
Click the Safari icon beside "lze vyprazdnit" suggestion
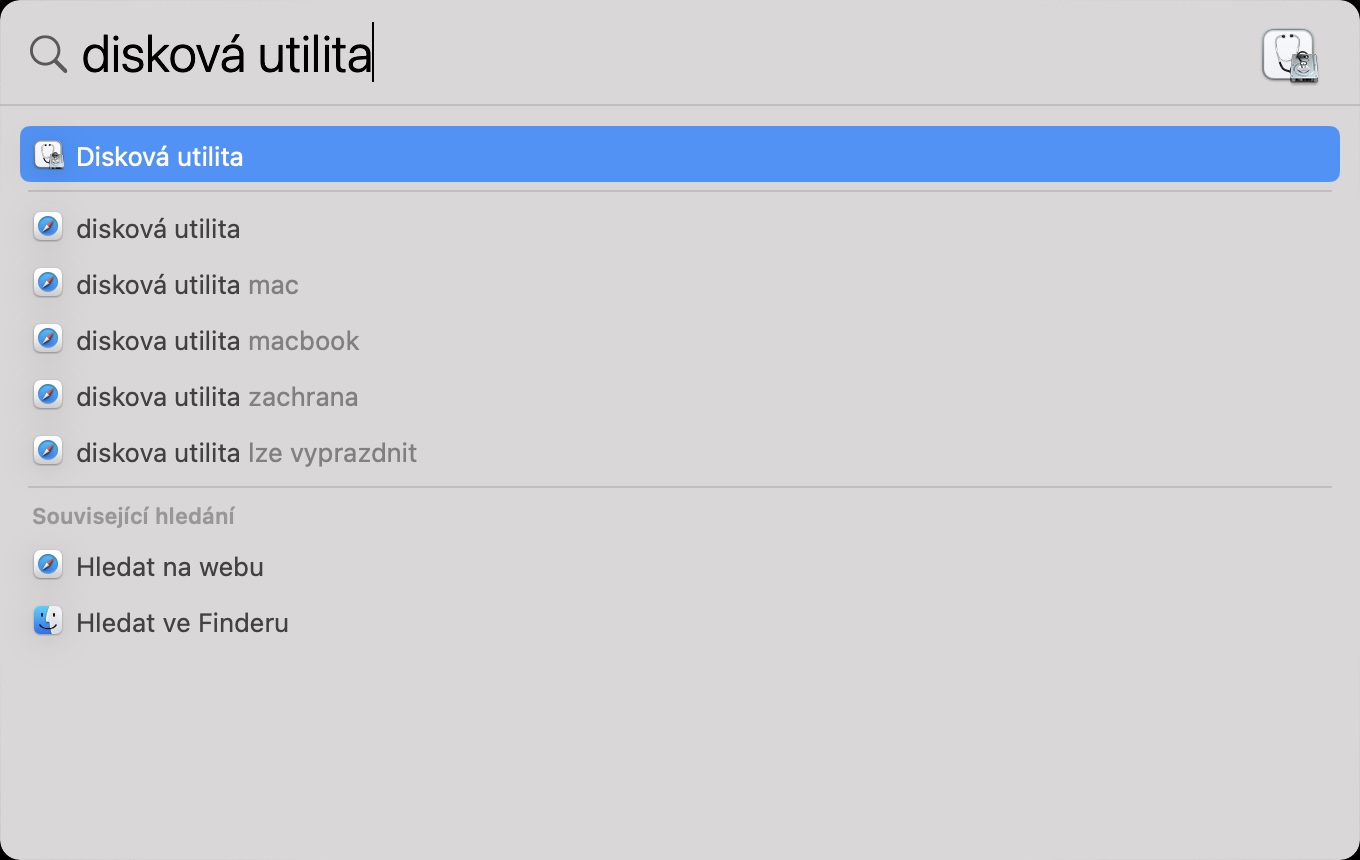point(48,452)
